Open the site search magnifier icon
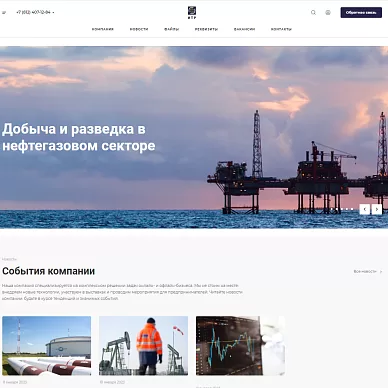Image resolution: width=388 pixels, height=388 pixels. pos(313,13)
